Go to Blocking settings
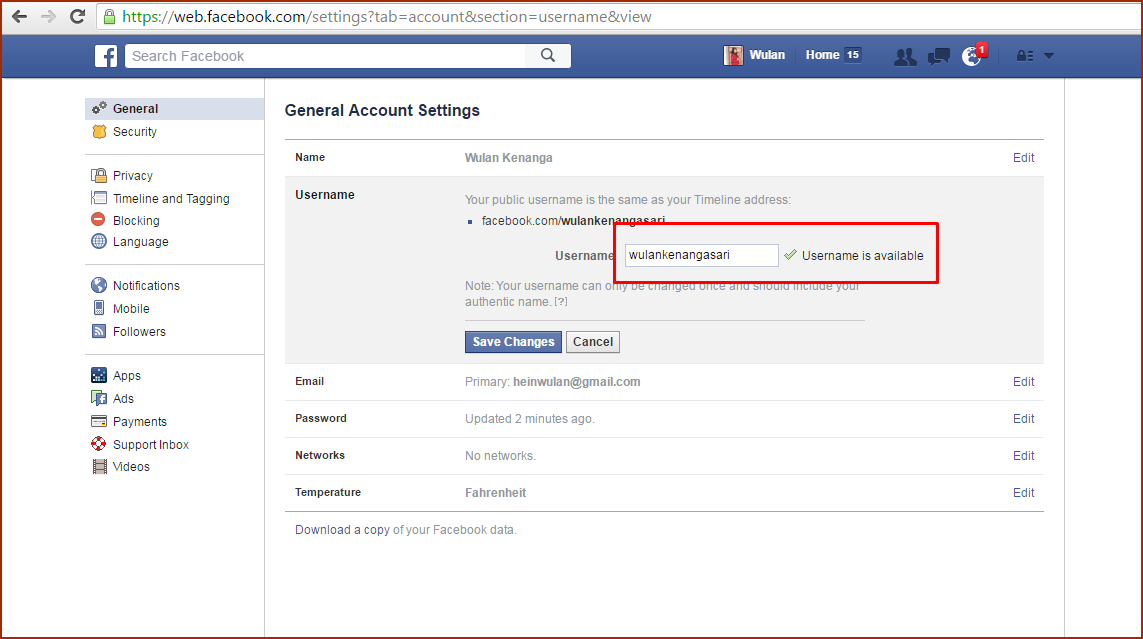 click(136, 221)
